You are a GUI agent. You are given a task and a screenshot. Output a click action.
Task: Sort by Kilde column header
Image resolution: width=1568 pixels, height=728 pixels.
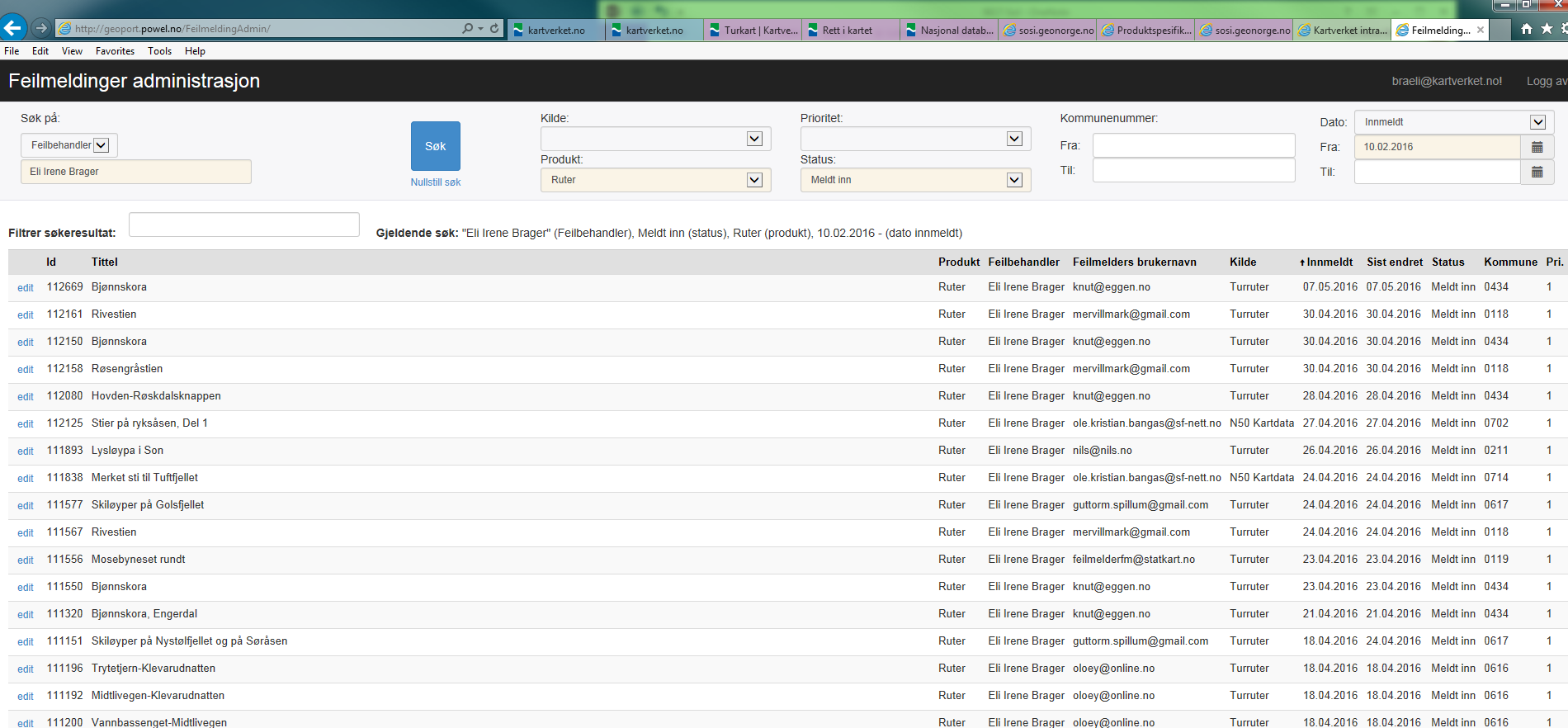tap(1243, 262)
